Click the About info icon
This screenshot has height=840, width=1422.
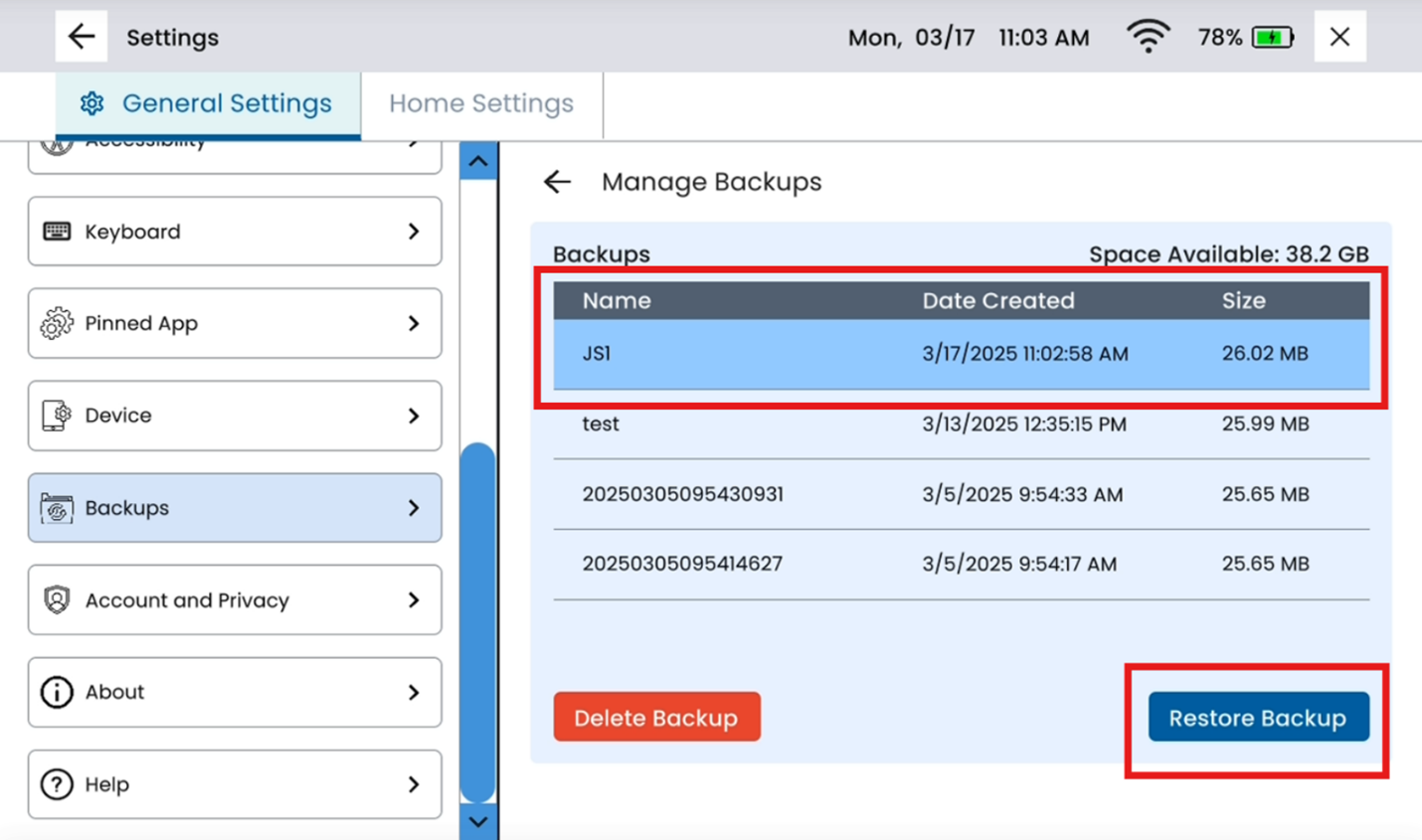(x=57, y=692)
